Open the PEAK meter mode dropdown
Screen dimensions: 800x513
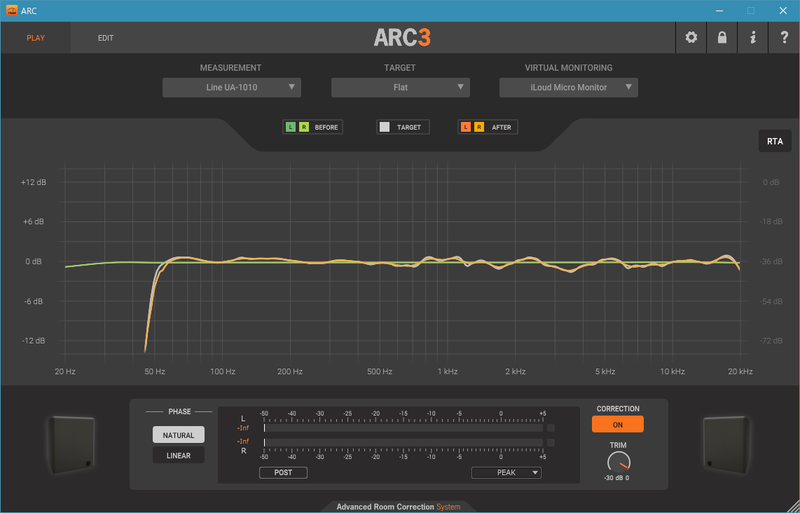click(506, 473)
